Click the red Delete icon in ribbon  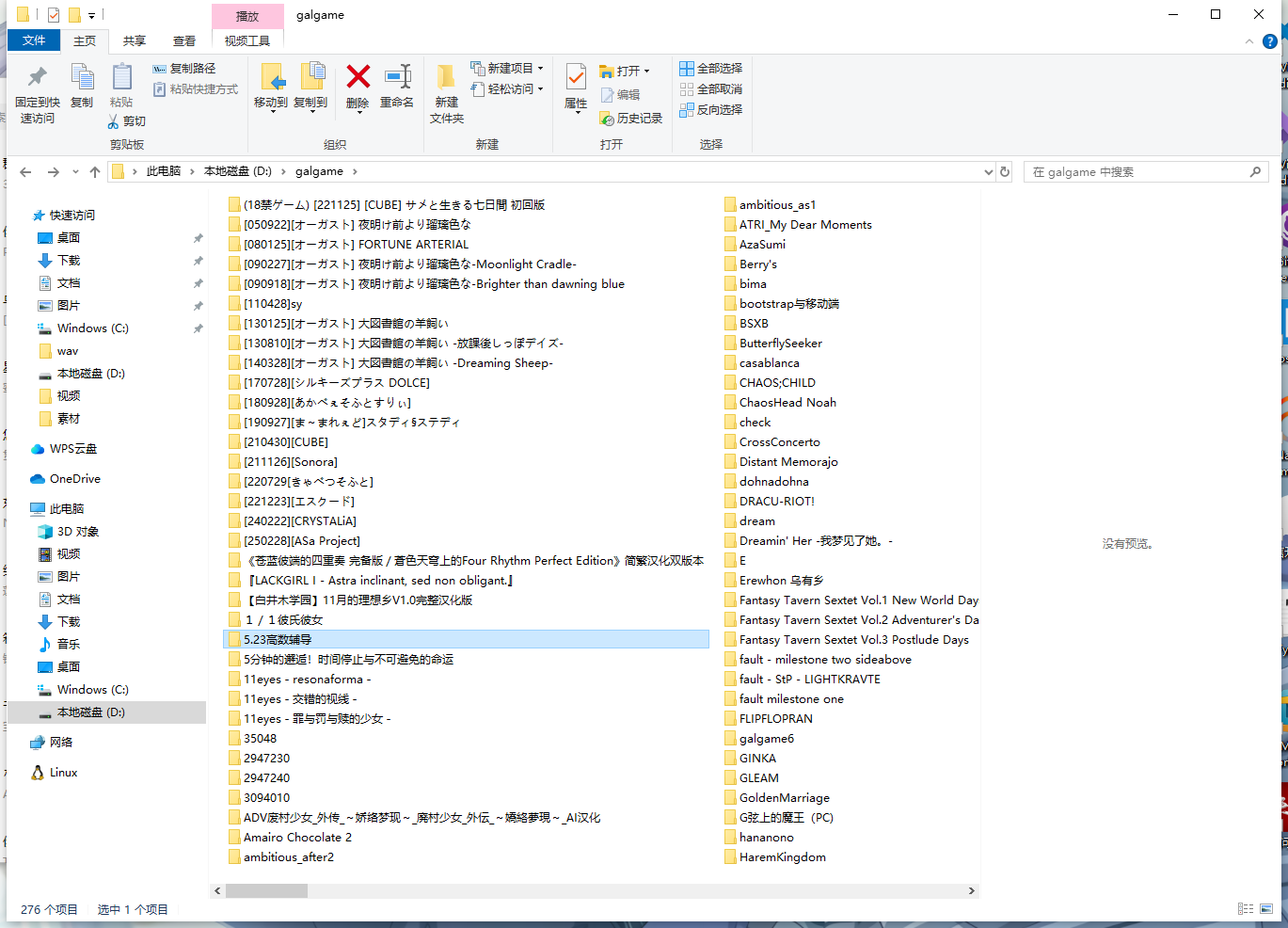click(x=358, y=77)
